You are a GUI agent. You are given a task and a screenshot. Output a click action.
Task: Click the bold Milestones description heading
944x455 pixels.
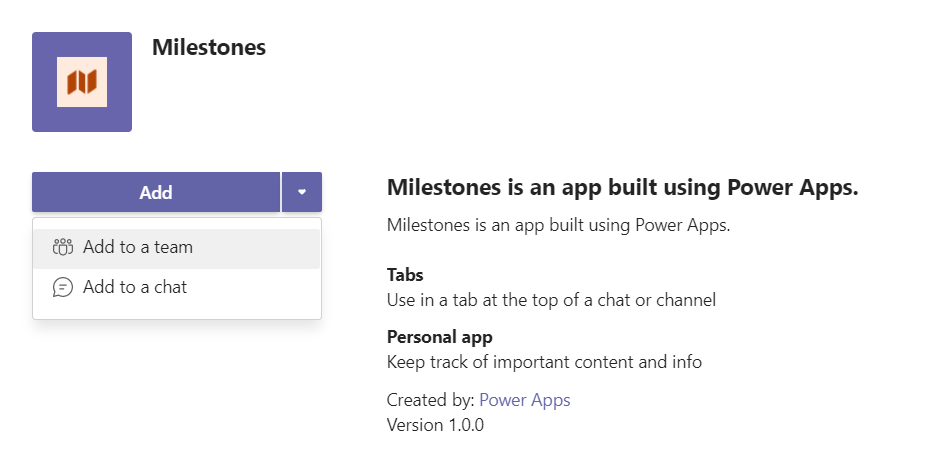click(622, 189)
